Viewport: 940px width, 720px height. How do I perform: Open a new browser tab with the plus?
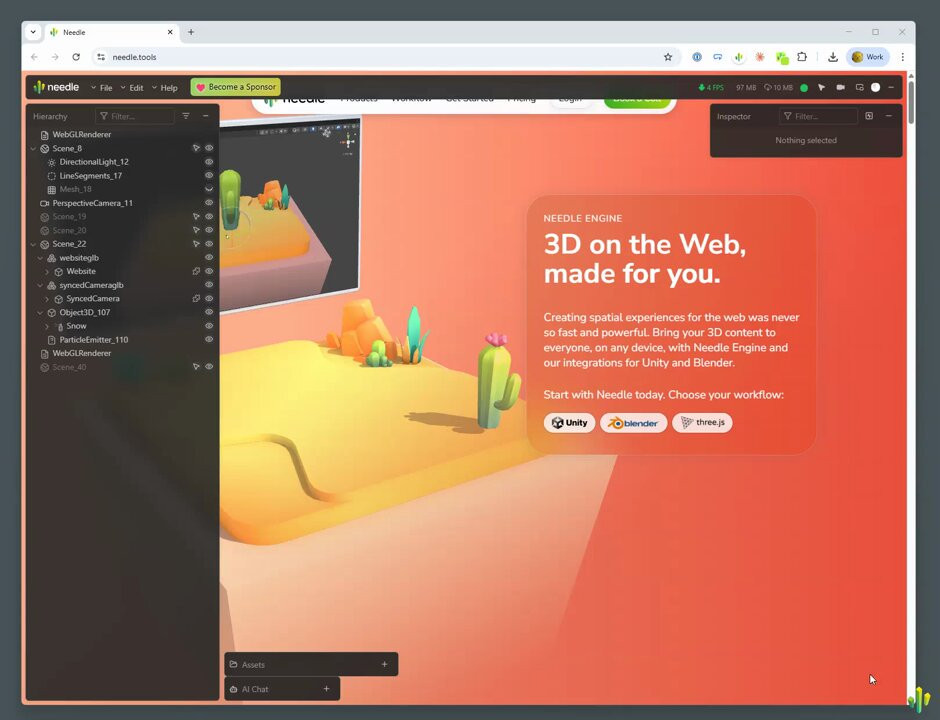pyautogui.click(x=191, y=32)
